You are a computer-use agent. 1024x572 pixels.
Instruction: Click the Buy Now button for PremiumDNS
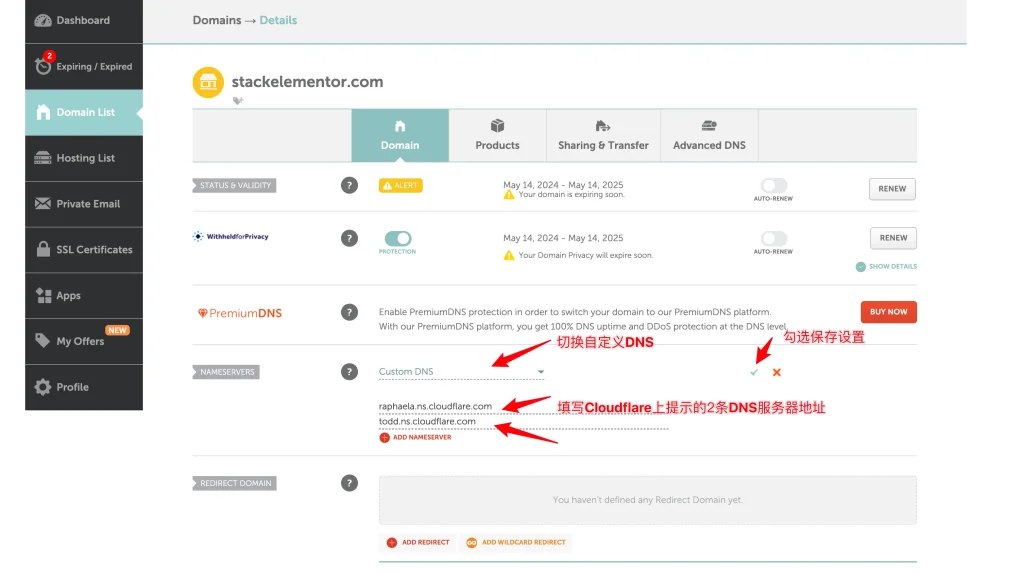coord(888,312)
